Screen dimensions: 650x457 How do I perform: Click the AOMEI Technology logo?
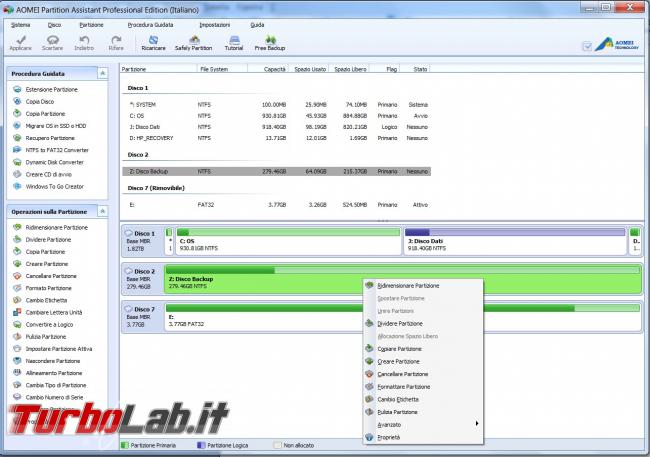point(616,44)
